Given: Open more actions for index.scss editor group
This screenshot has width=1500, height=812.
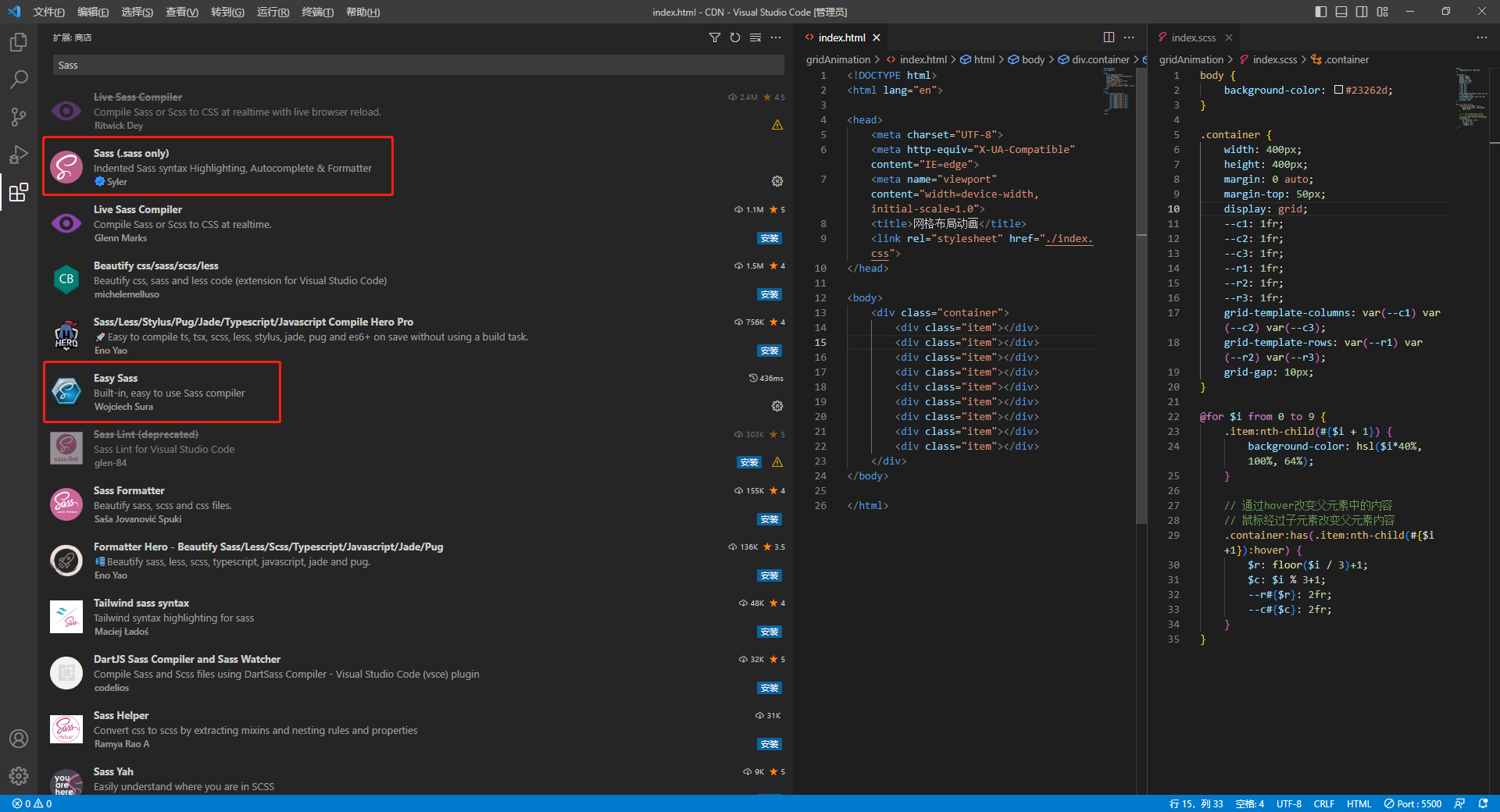Looking at the screenshot, I should (1481, 37).
